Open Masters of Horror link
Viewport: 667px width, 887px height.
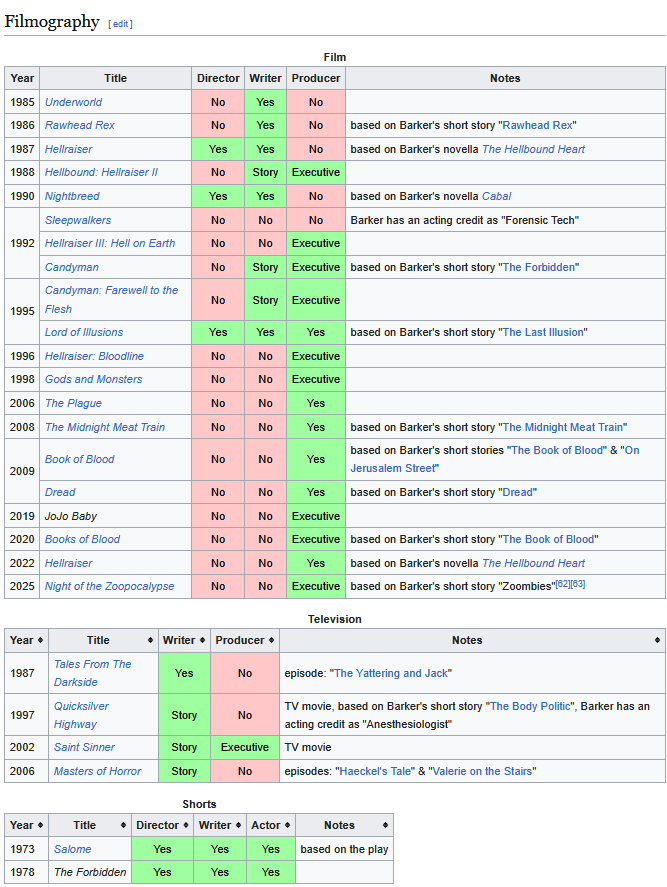click(x=97, y=772)
